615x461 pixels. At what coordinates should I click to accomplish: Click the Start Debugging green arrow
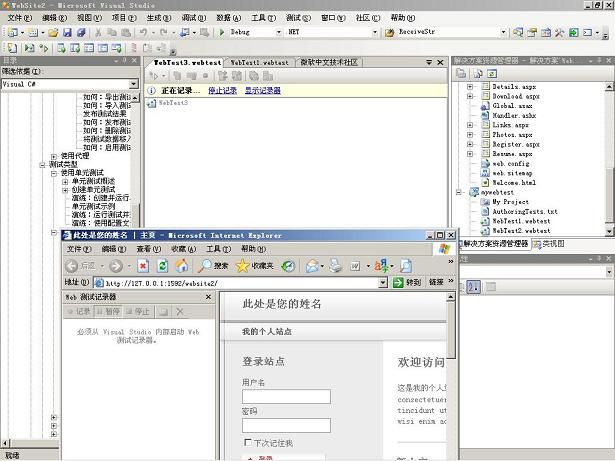tap(222, 32)
